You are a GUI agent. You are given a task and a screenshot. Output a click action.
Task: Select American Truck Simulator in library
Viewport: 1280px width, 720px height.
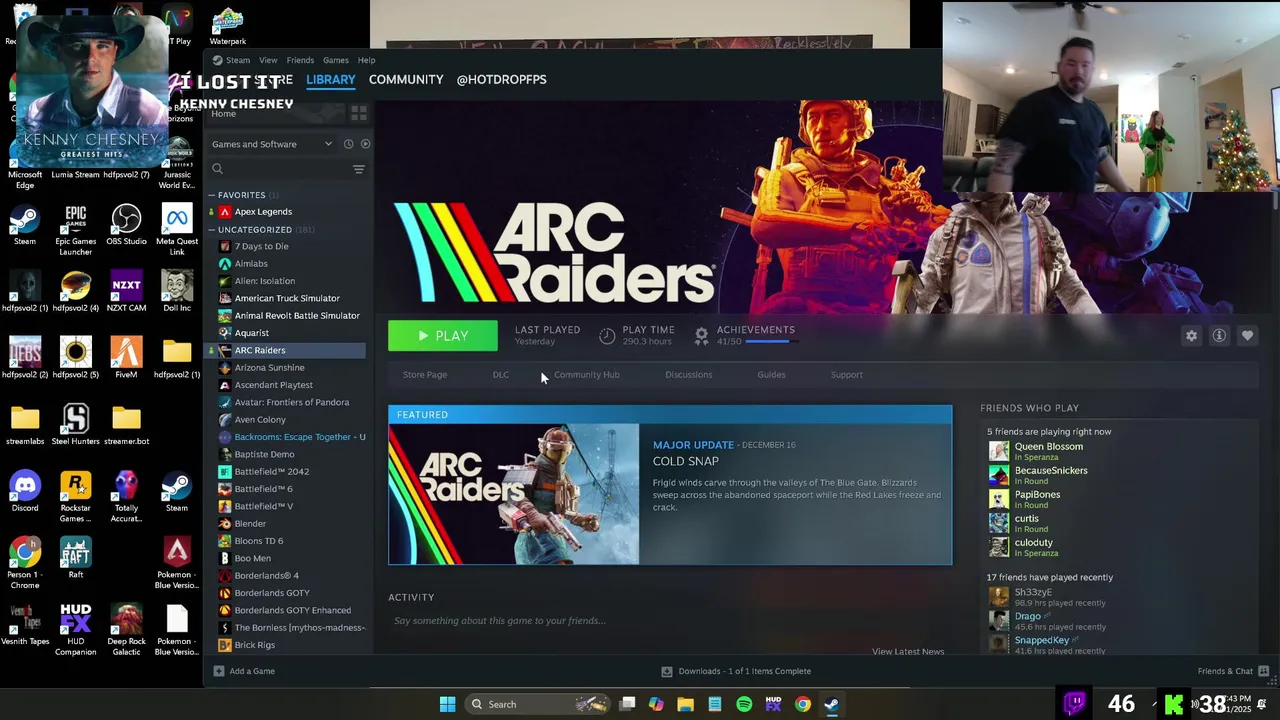pyautogui.click(x=287, y=298)
